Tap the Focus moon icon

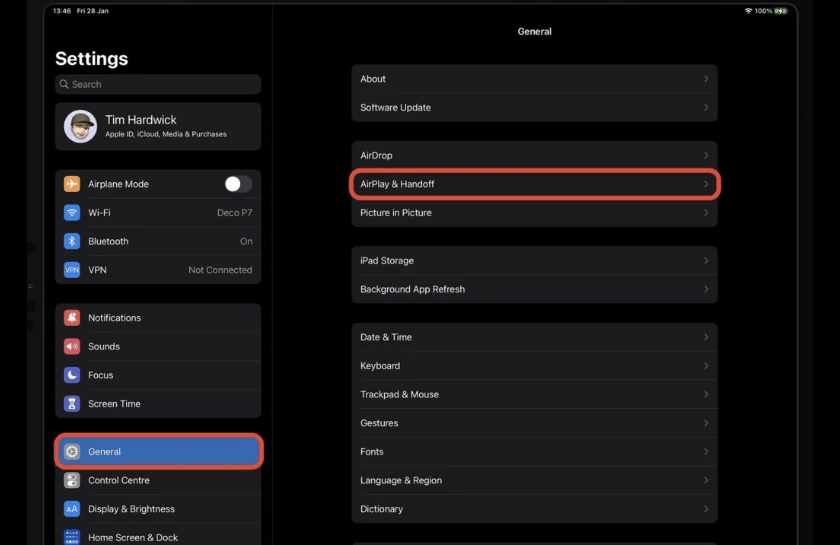pos(72,375)
